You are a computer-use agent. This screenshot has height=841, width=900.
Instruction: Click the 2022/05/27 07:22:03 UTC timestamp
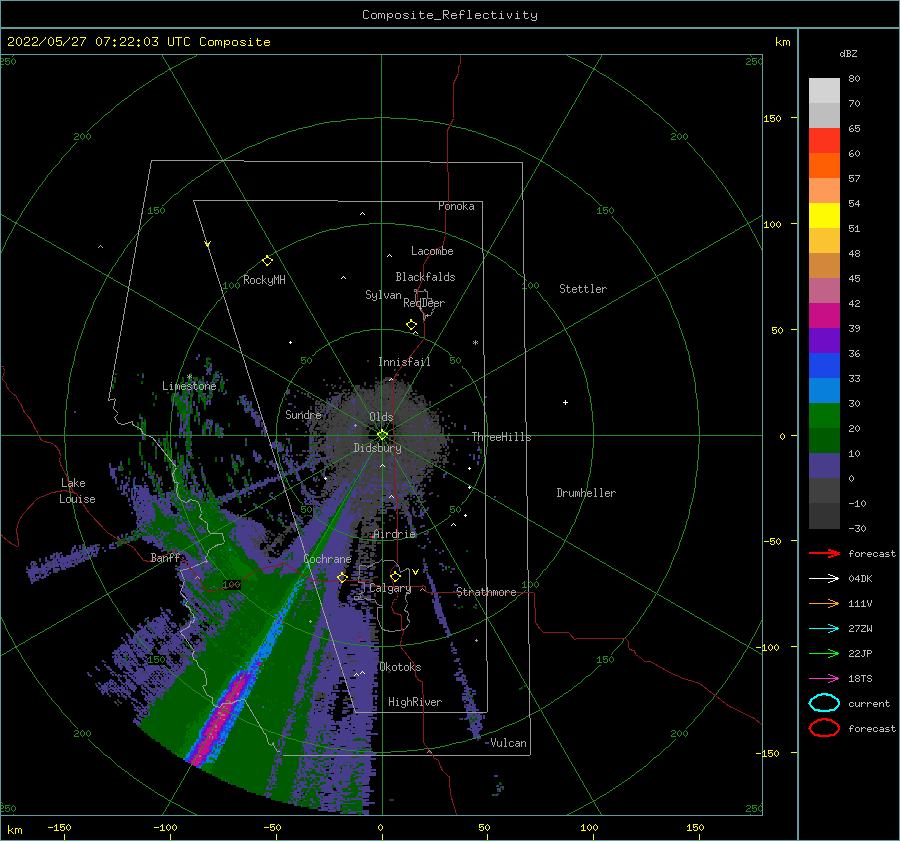coord(138,42)
